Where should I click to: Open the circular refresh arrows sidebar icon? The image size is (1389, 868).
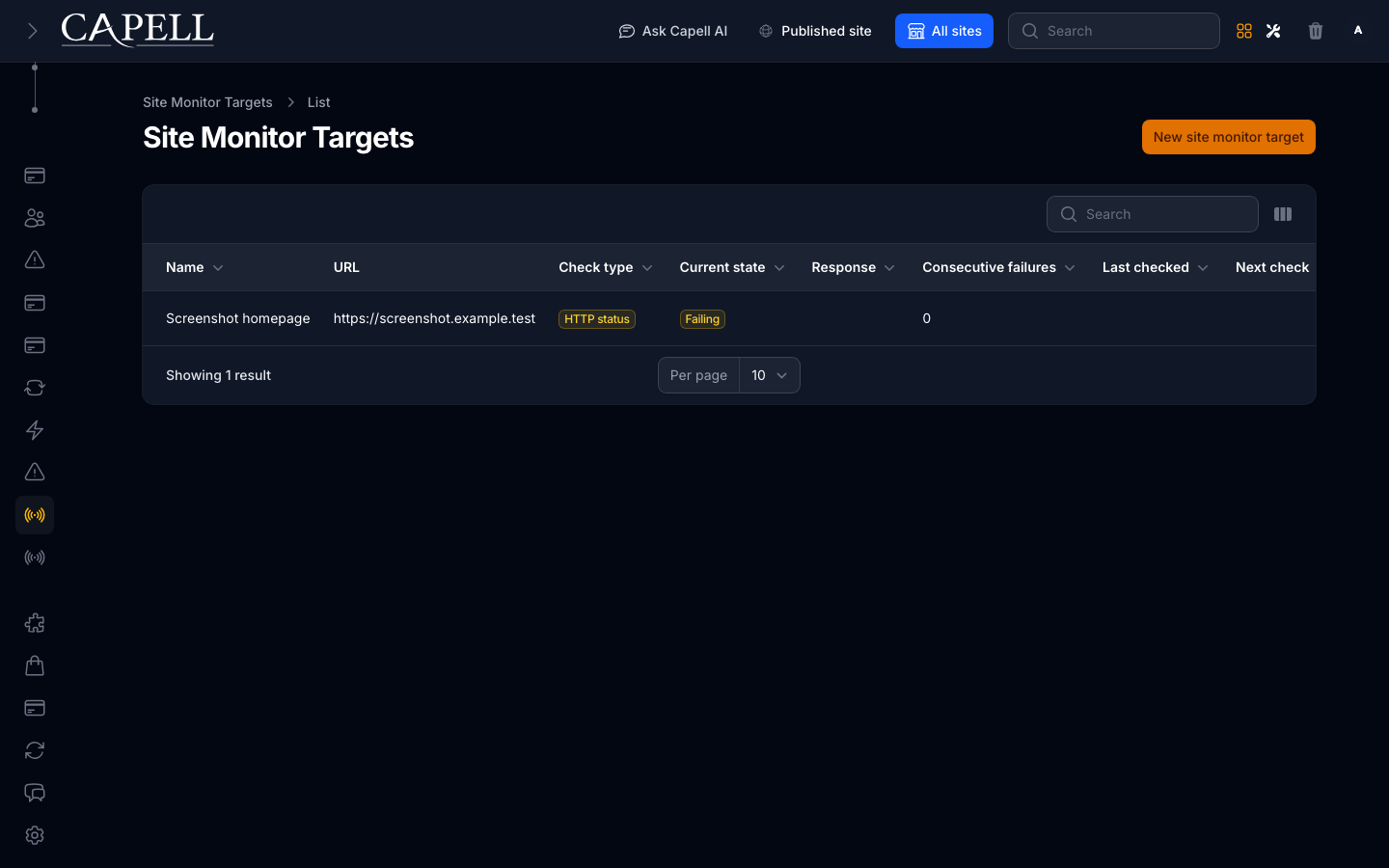pyautogui.click(x=35, y=750)
